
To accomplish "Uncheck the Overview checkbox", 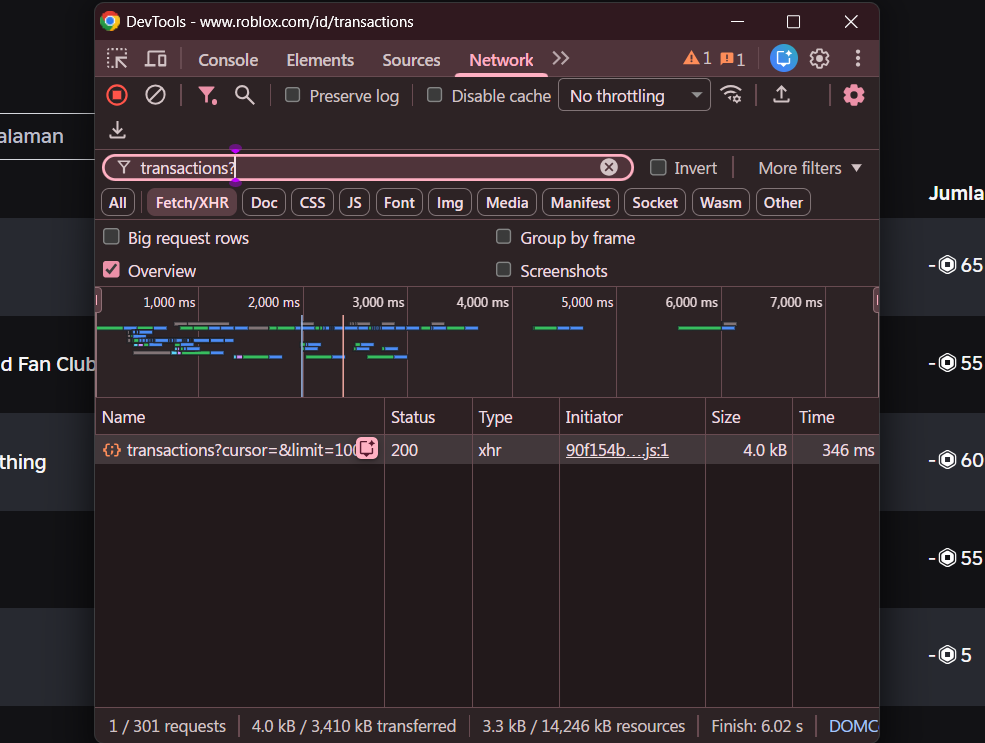I will click(112, 270).
